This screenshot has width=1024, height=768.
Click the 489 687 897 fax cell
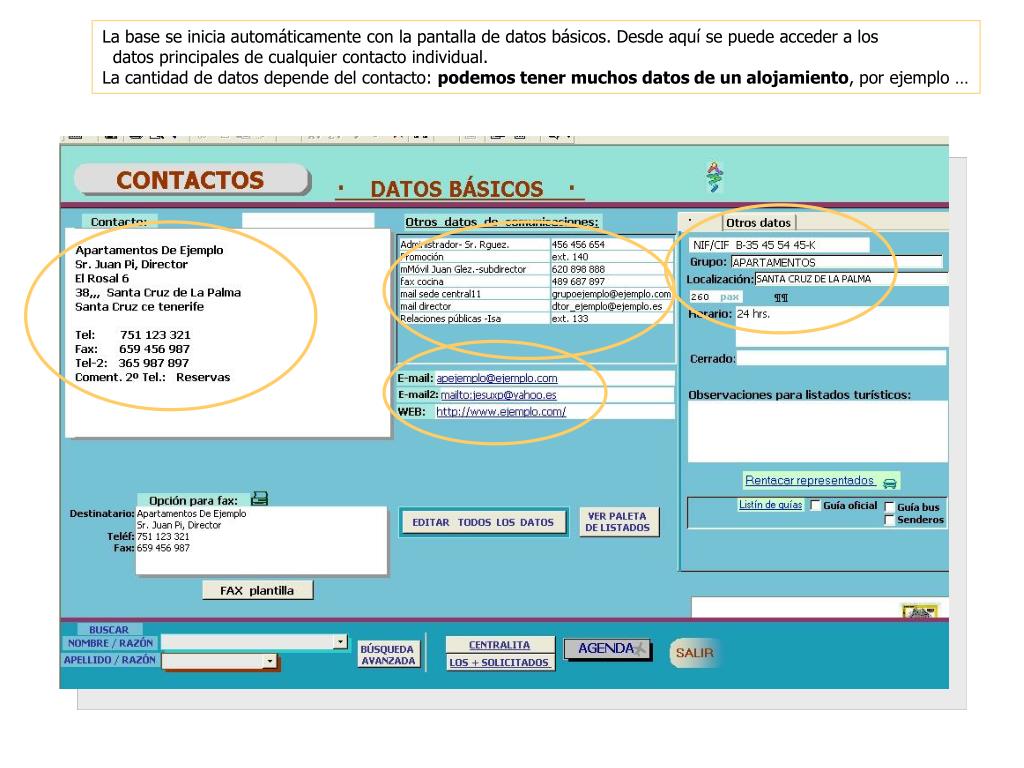[x=611, y=281]
